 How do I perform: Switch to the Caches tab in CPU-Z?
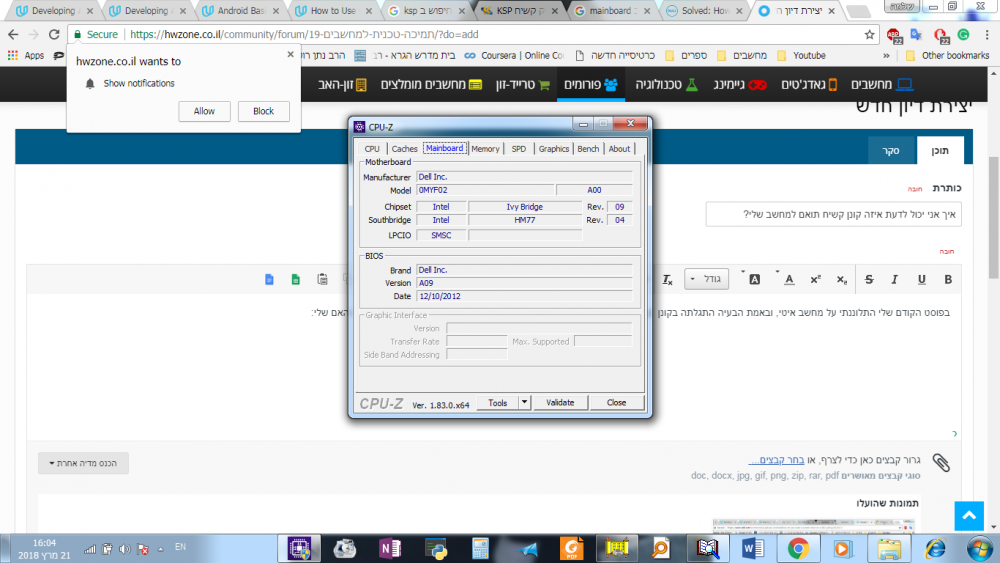click(404, 149)
